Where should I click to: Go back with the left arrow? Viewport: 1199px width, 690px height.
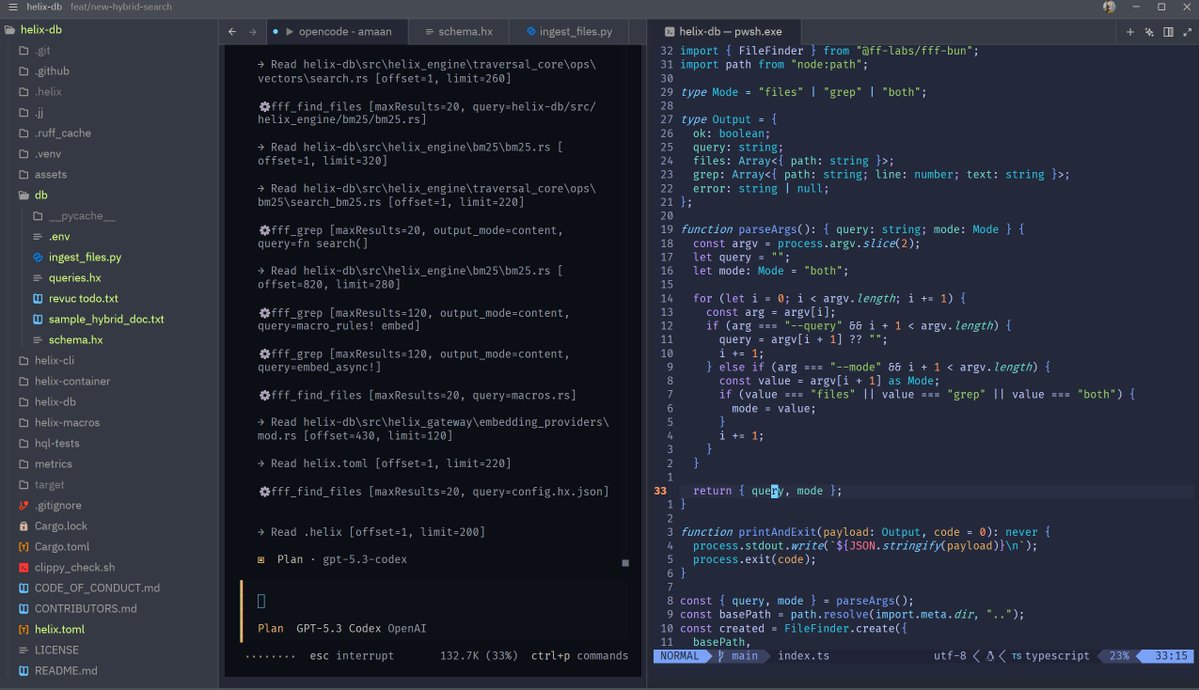click(x=232, y=31)
